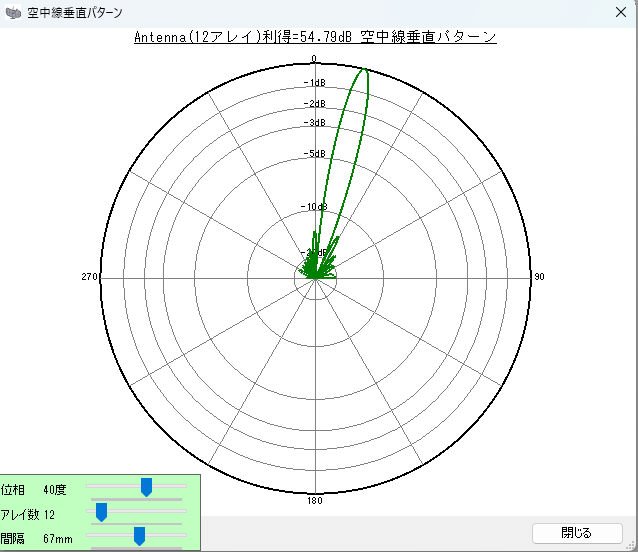This screenshot has width=638, height=552.
Task: Click the 位相 slider handle
Action: pyautogui.click(x=146, y=487)
